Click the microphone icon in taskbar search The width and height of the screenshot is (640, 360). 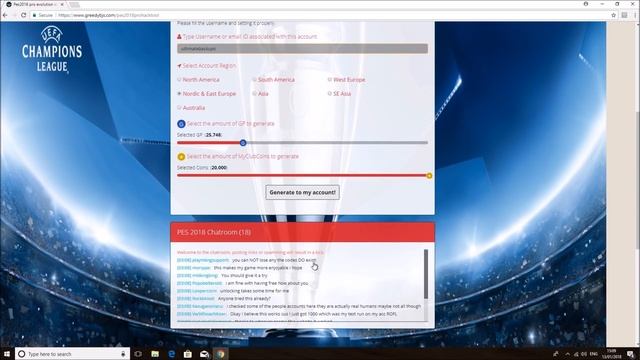coord(123,354)
